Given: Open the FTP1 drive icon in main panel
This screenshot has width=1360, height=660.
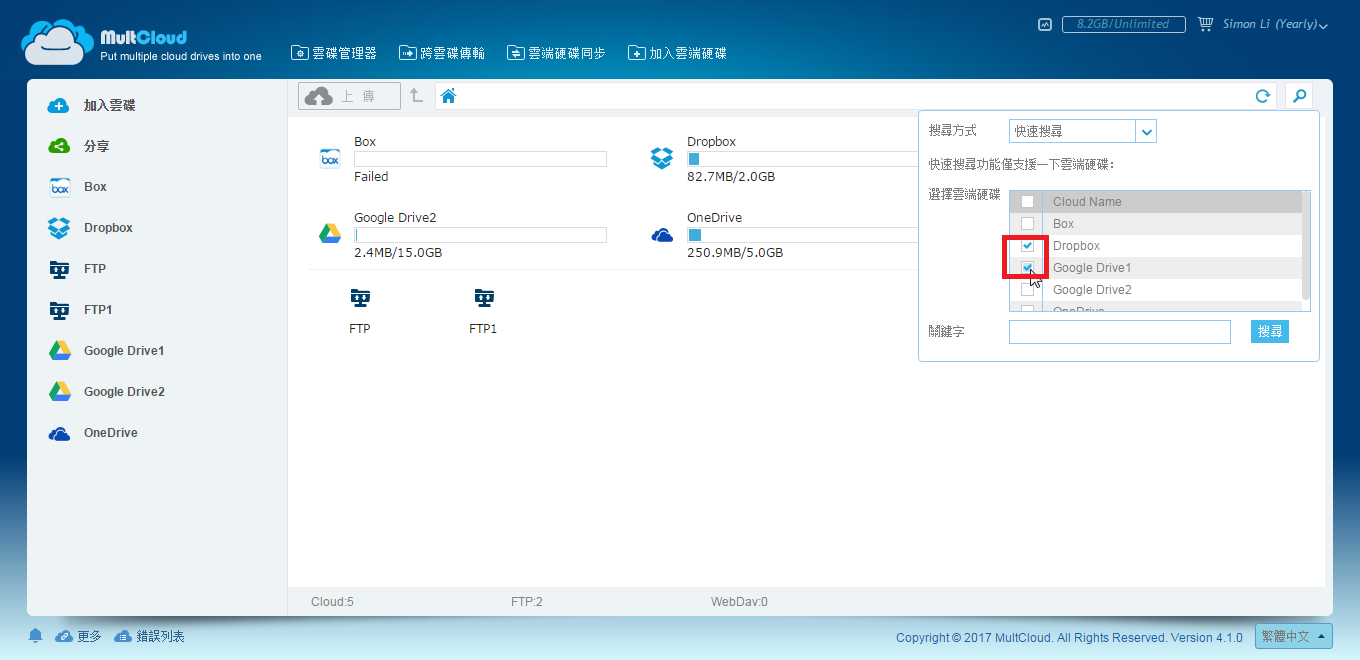Looking at the screenshot, I should click(x=483, y=297).
